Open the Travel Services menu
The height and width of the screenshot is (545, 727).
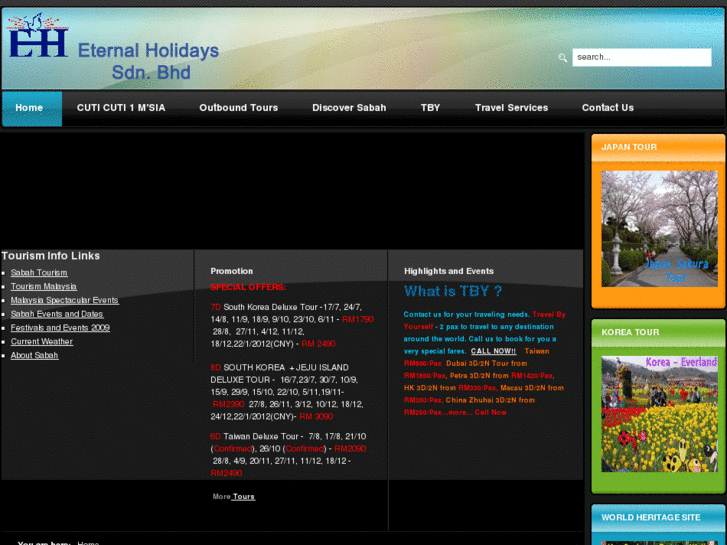511,108
